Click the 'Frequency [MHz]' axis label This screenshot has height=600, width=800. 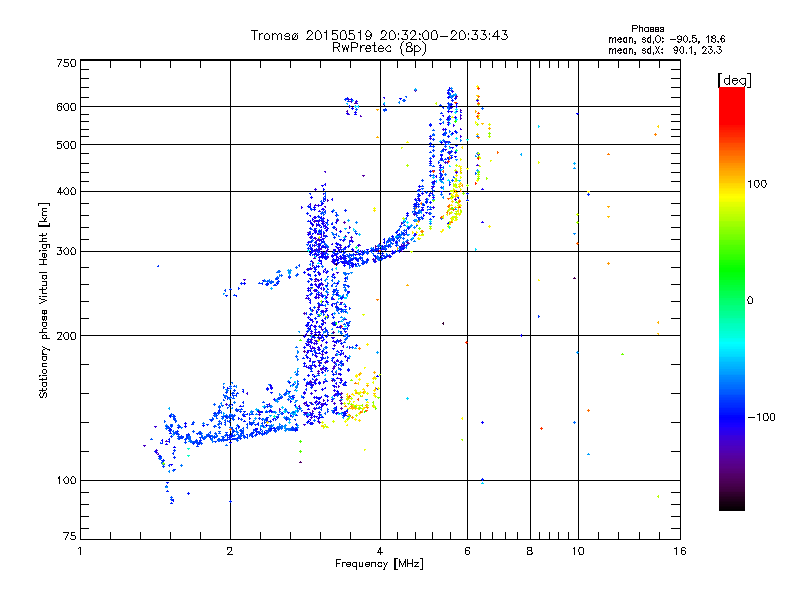tap(379, 564)
